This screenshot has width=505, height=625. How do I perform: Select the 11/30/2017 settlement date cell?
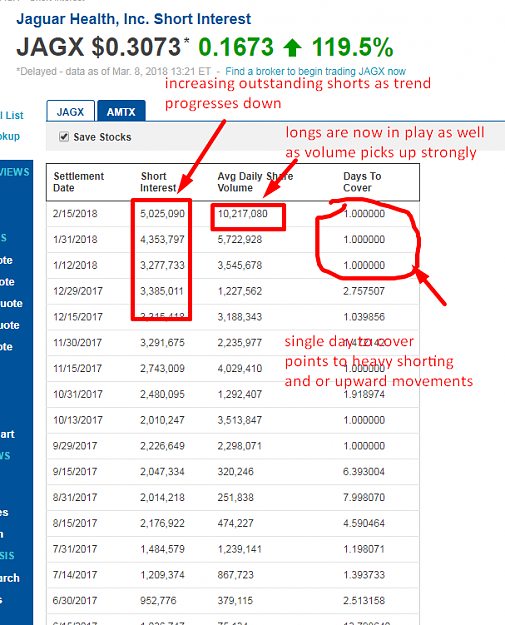click(78, 343)
